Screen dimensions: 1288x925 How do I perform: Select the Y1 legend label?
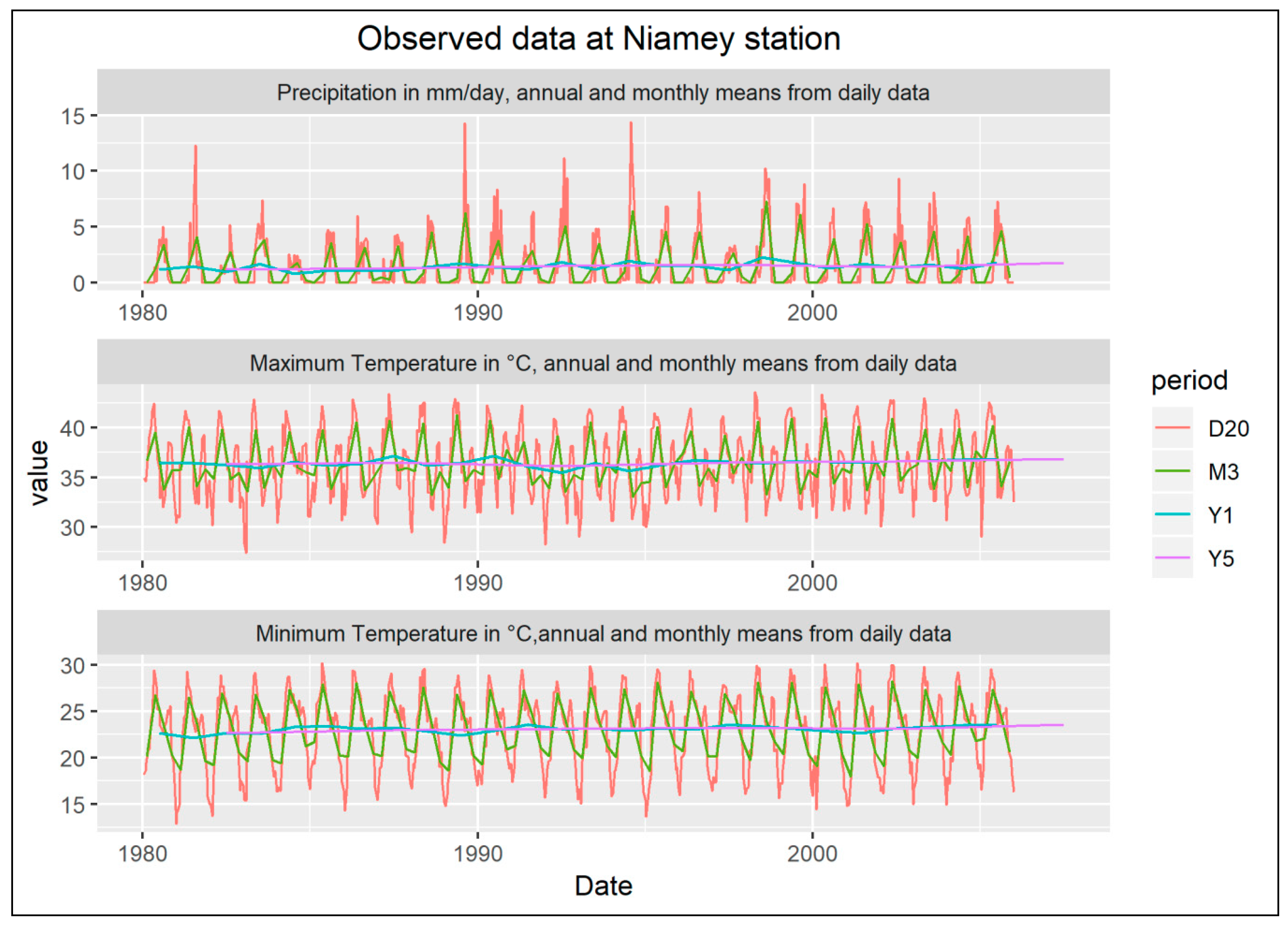coord(1220,515)
